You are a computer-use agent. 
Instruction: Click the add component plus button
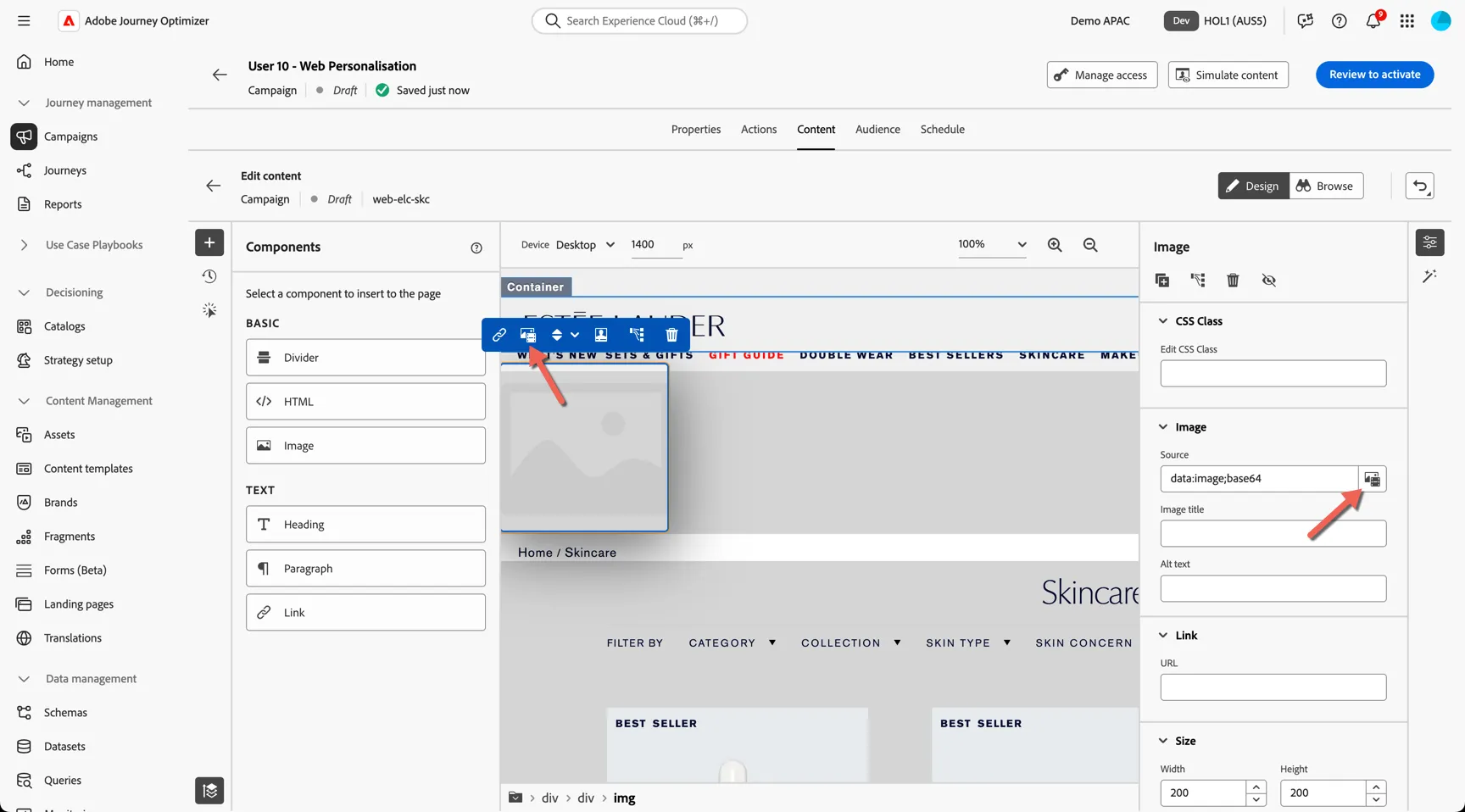coord(209,242)
